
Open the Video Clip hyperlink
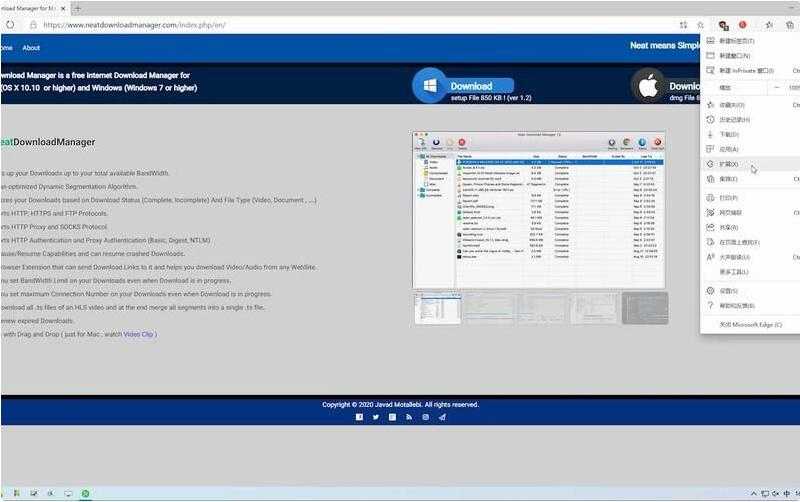click(138, 334)
